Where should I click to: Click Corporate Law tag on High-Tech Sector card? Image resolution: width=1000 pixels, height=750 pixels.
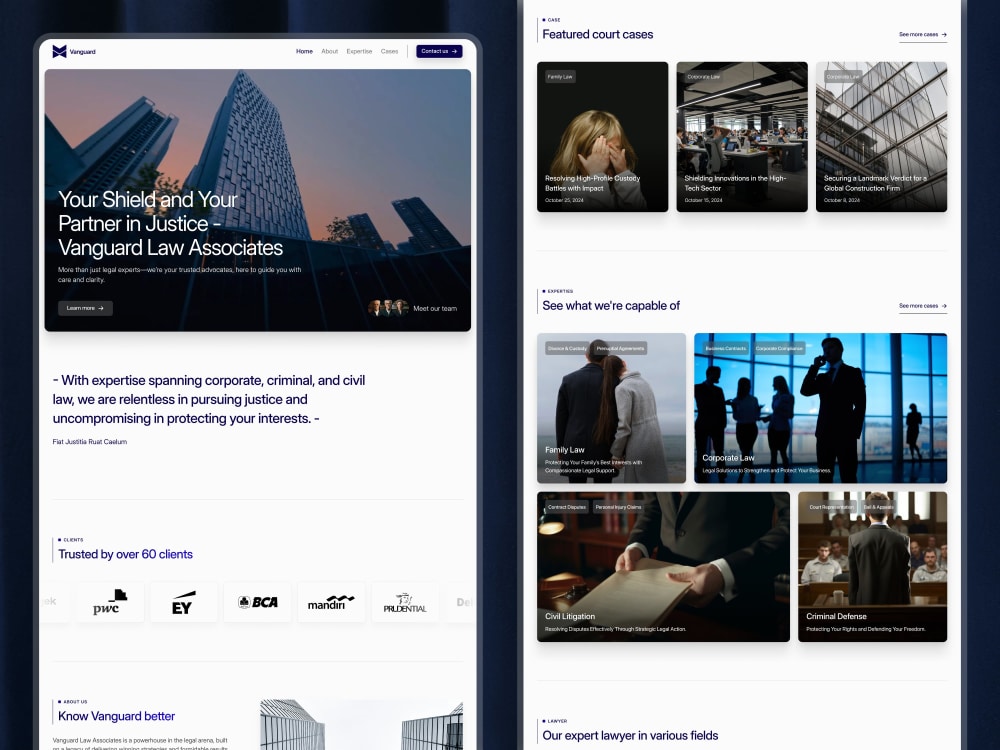click(x=703, y=77)
